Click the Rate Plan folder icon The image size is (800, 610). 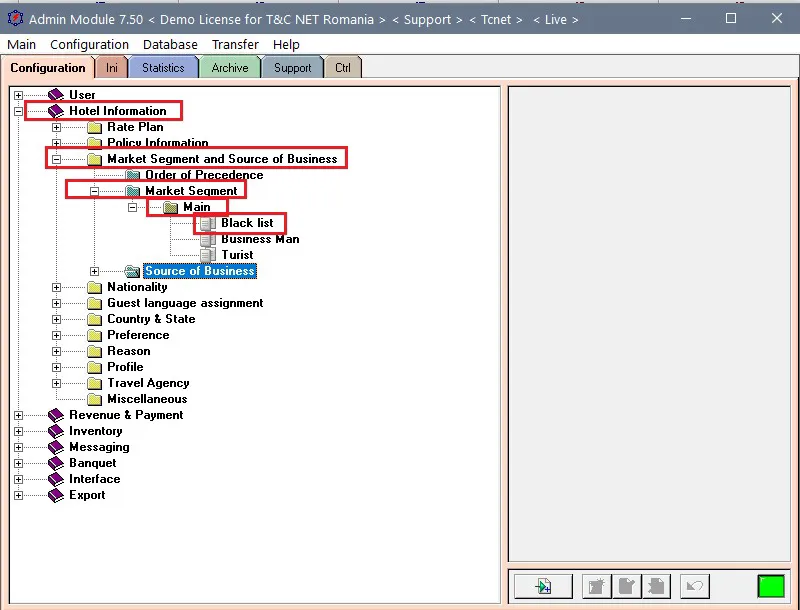coord(94,127)
